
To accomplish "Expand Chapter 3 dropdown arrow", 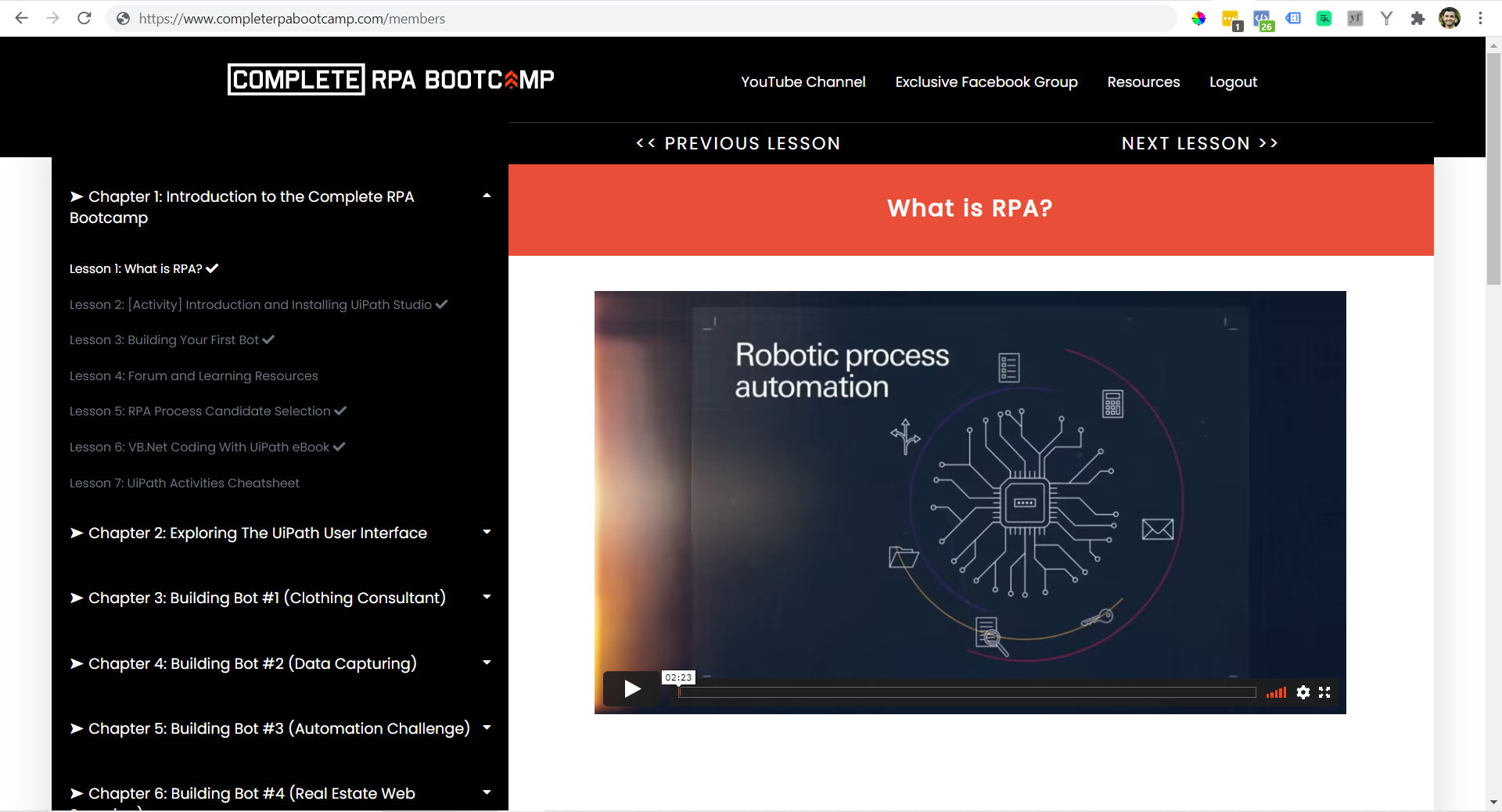I will point(487,597).
